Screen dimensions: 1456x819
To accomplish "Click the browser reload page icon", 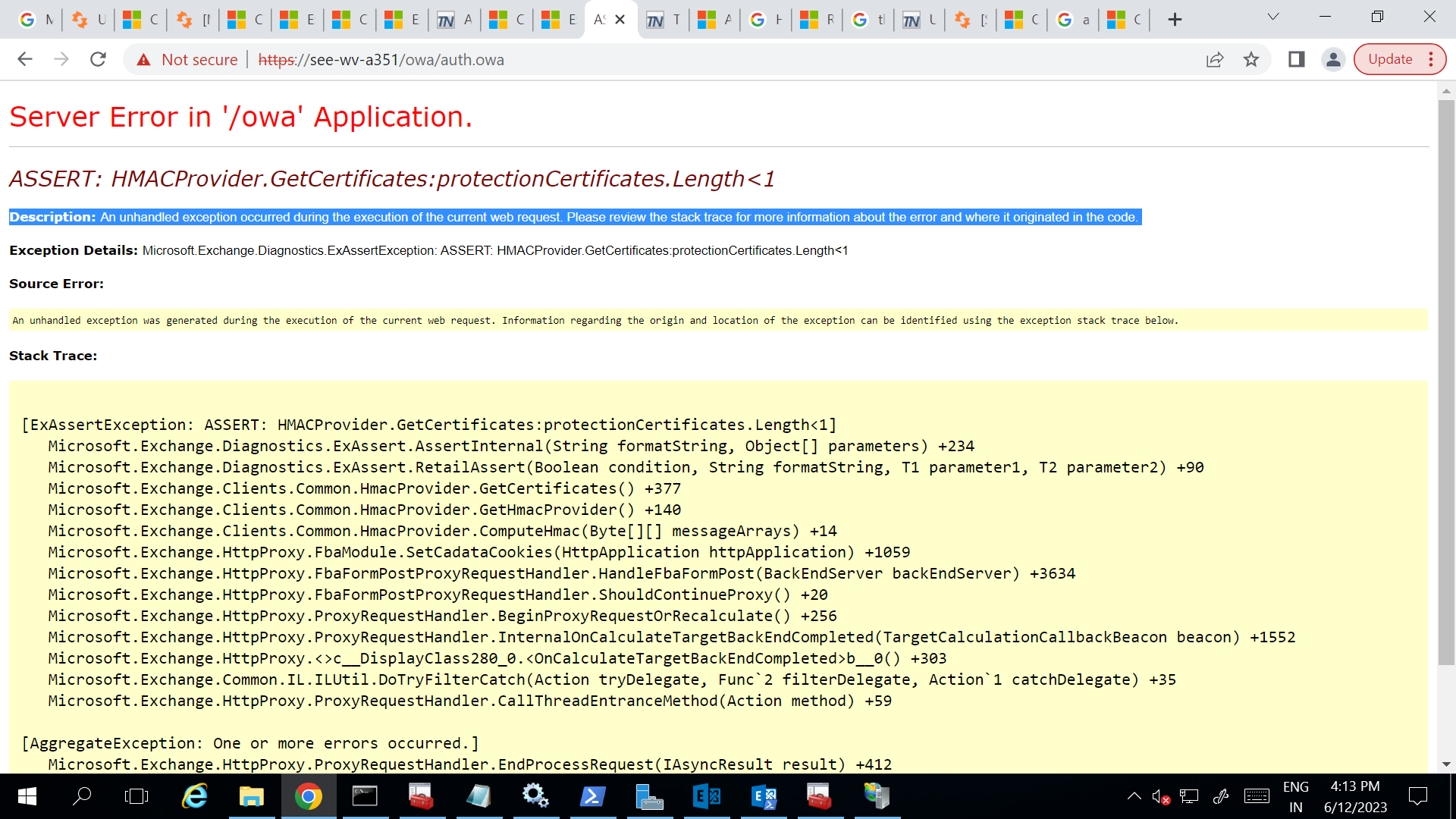I will (x=98, y=59).
